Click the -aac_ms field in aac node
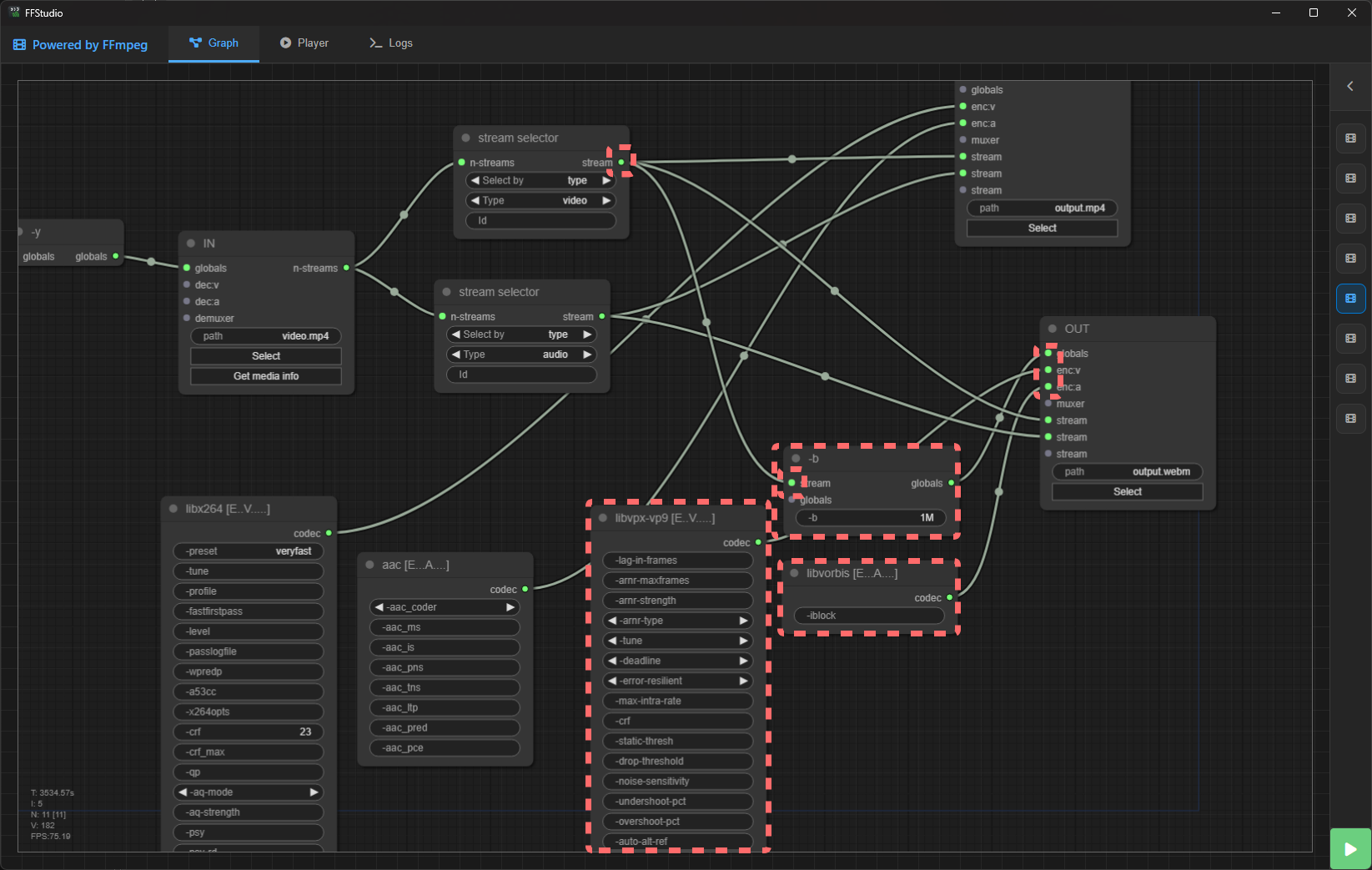This screenshot has height=870, width=1372. tap(445, 627)
